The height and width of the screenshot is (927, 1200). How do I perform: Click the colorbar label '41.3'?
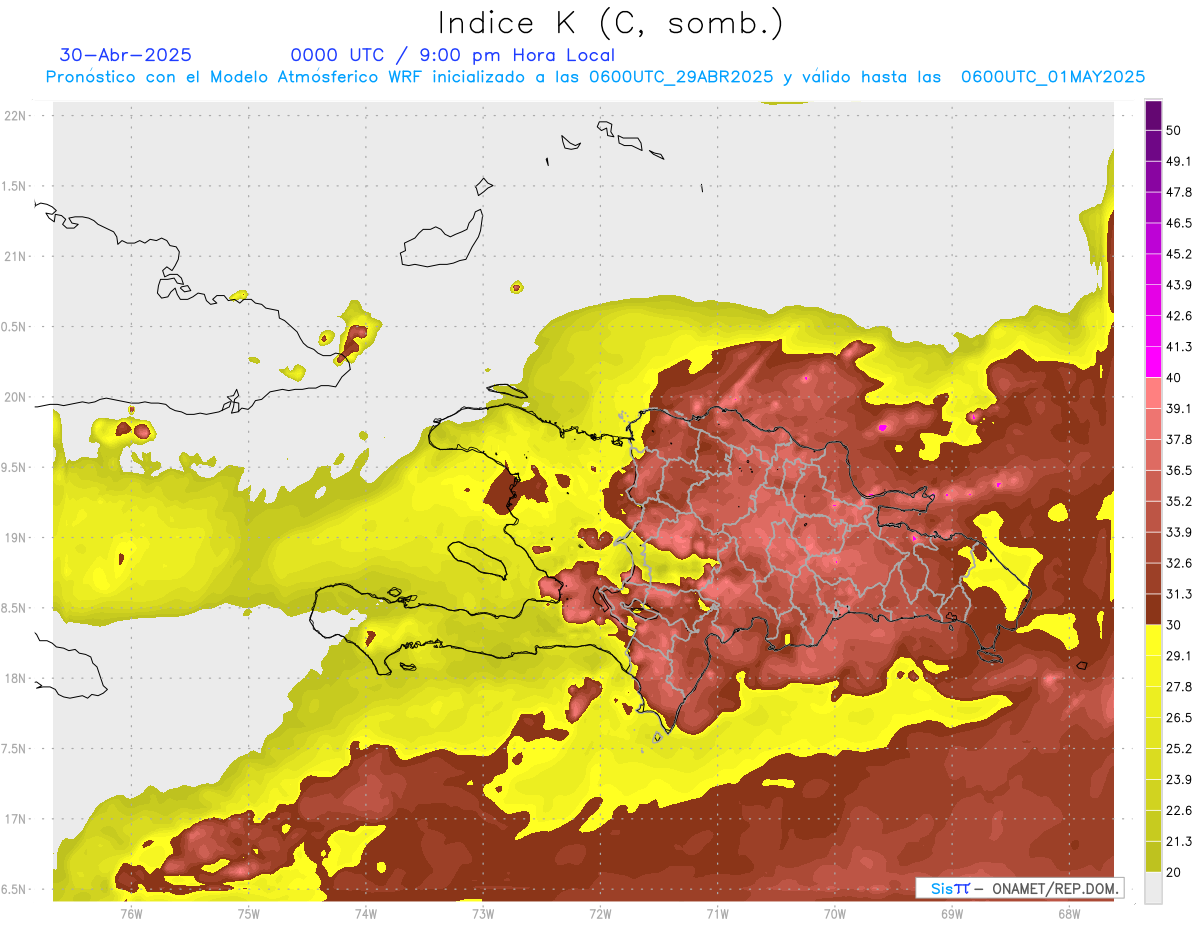(x=1179, y=347)
